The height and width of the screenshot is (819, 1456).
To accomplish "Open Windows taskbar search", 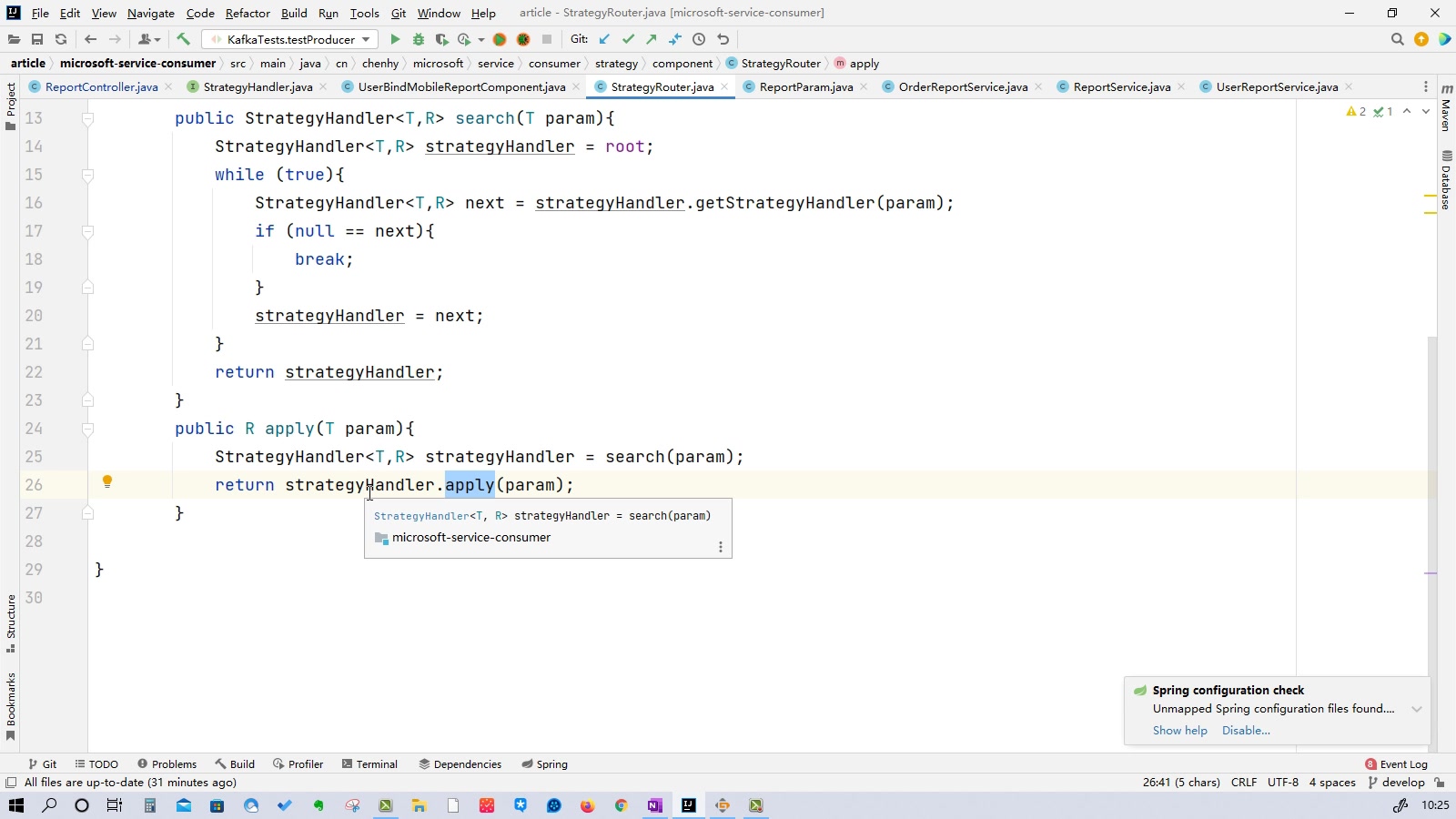I will (x=49, y=805).
